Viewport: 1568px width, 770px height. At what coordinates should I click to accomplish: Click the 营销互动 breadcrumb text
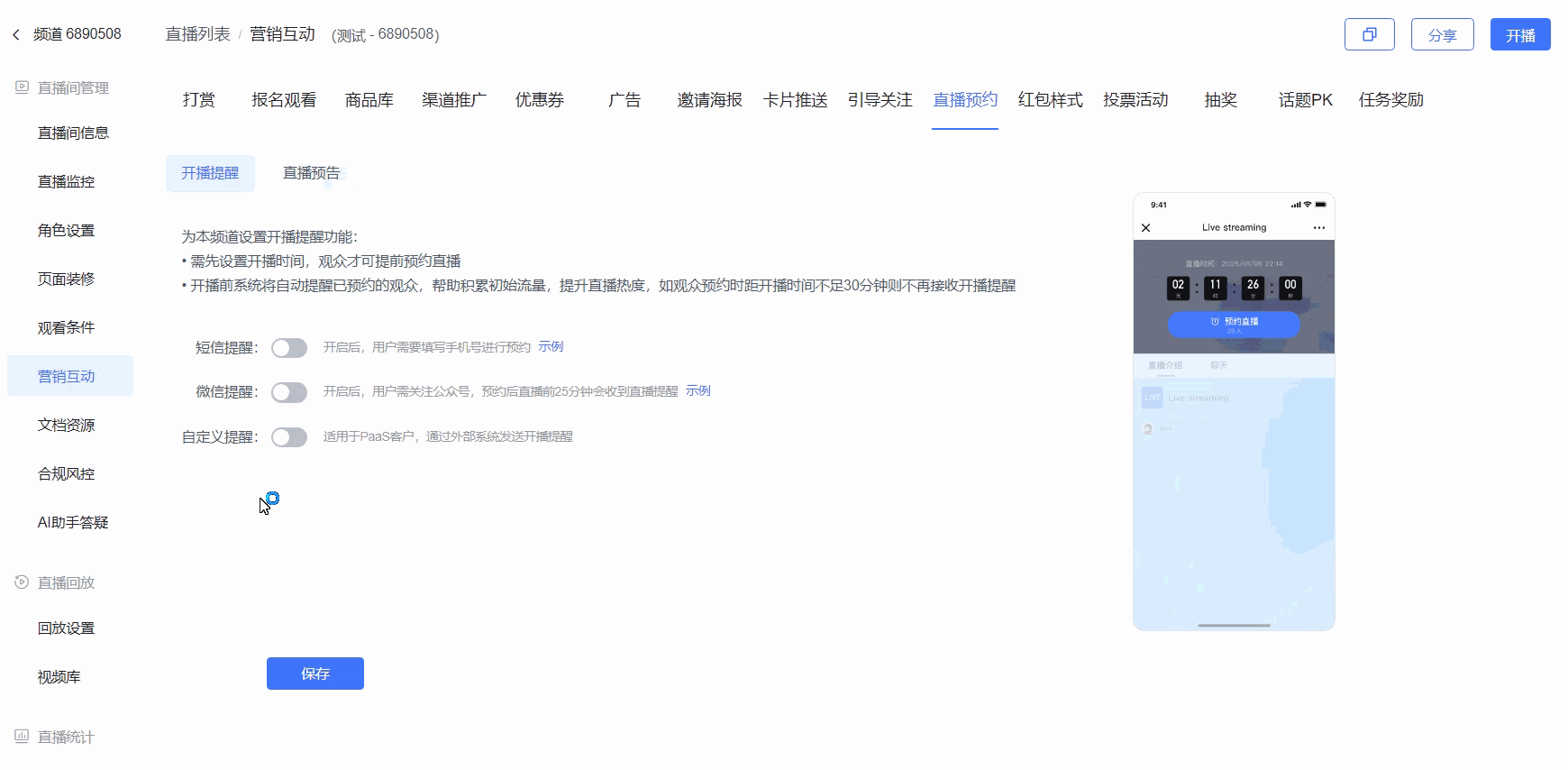[x=282, y=34]
